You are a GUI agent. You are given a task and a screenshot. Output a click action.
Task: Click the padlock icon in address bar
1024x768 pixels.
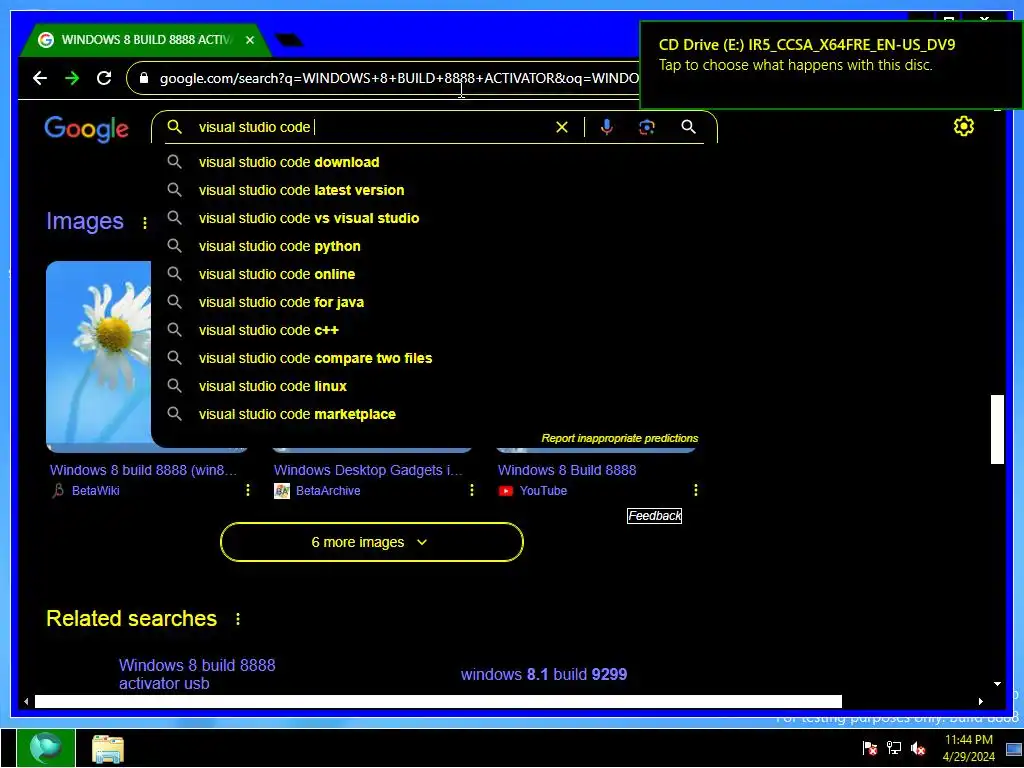(144, 78)
